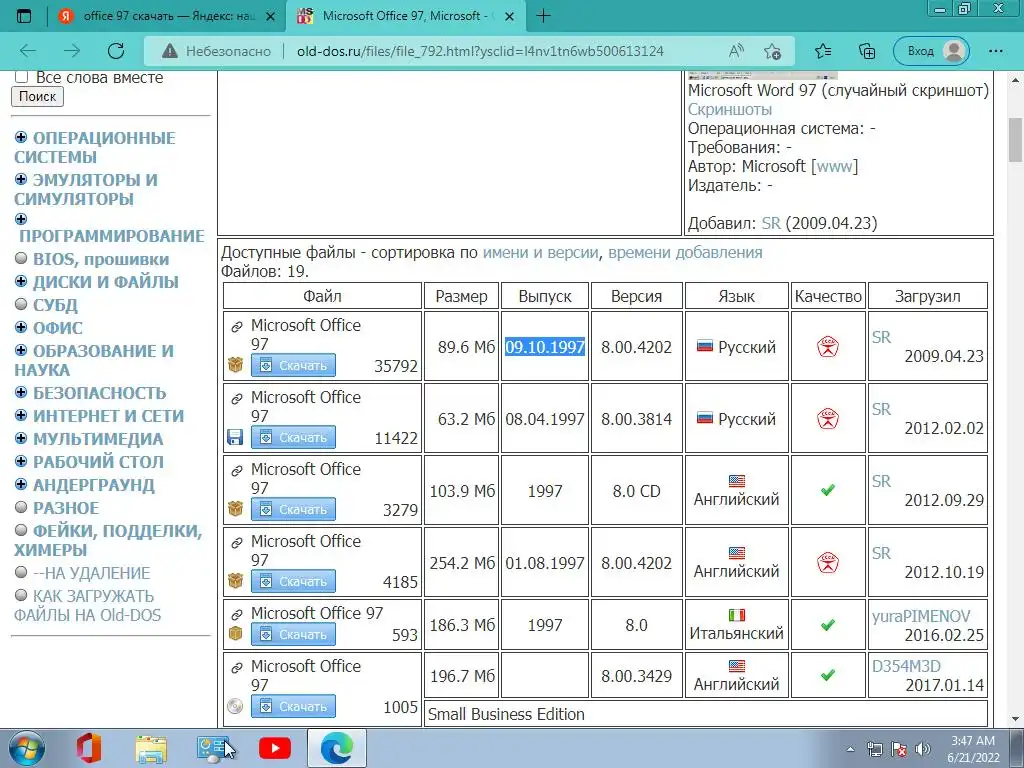Download the 89.6 Мб Russian Office 97
Image resolution: width=1024 pixels, height=768 pixels.
(x=293, y=366)
